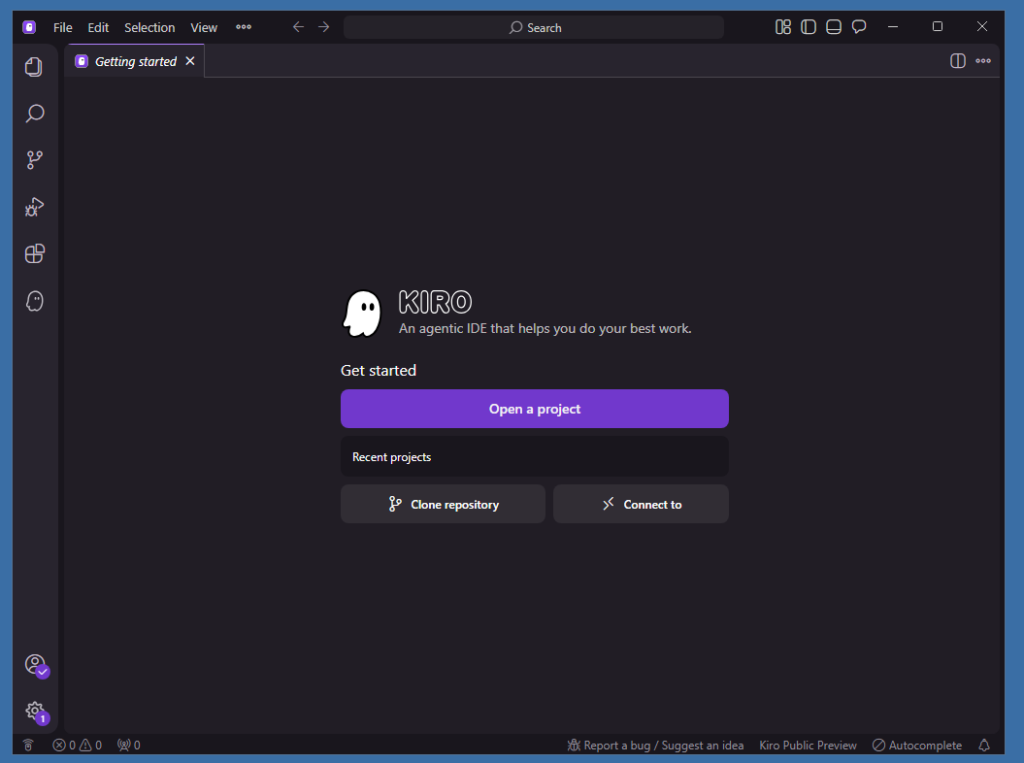Go forward with the right arrow
Screen dimensions: 1024x763
(324, 27)
